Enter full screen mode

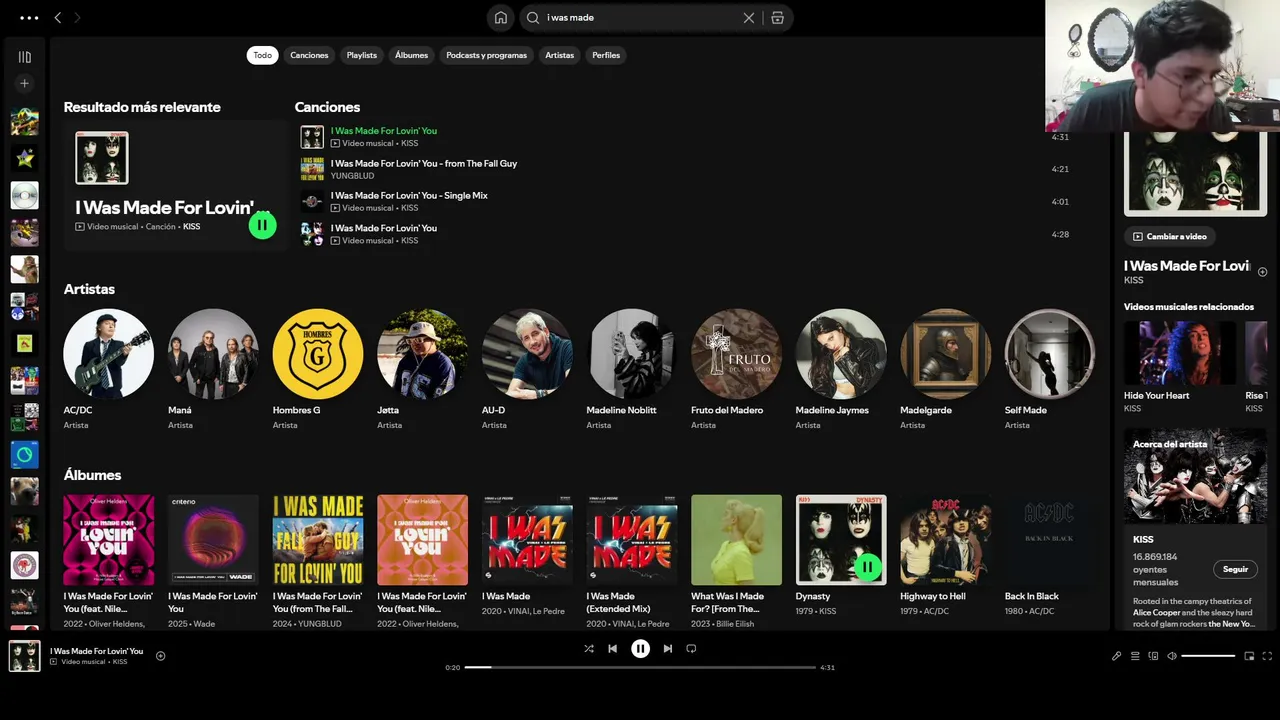tap(1267, 656)
